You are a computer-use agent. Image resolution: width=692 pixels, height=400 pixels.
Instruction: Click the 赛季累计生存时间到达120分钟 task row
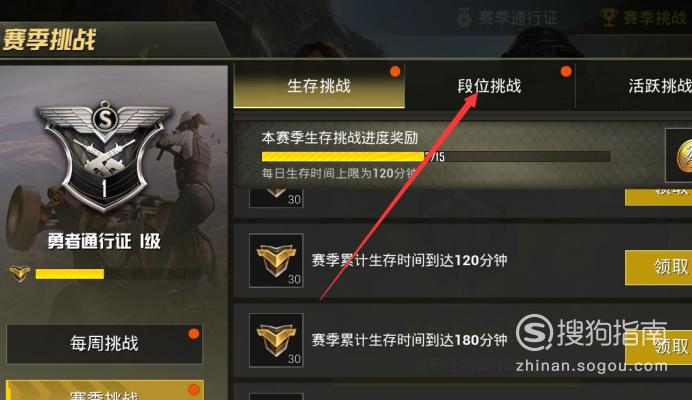pyautogui.click(x=463, y=261)
